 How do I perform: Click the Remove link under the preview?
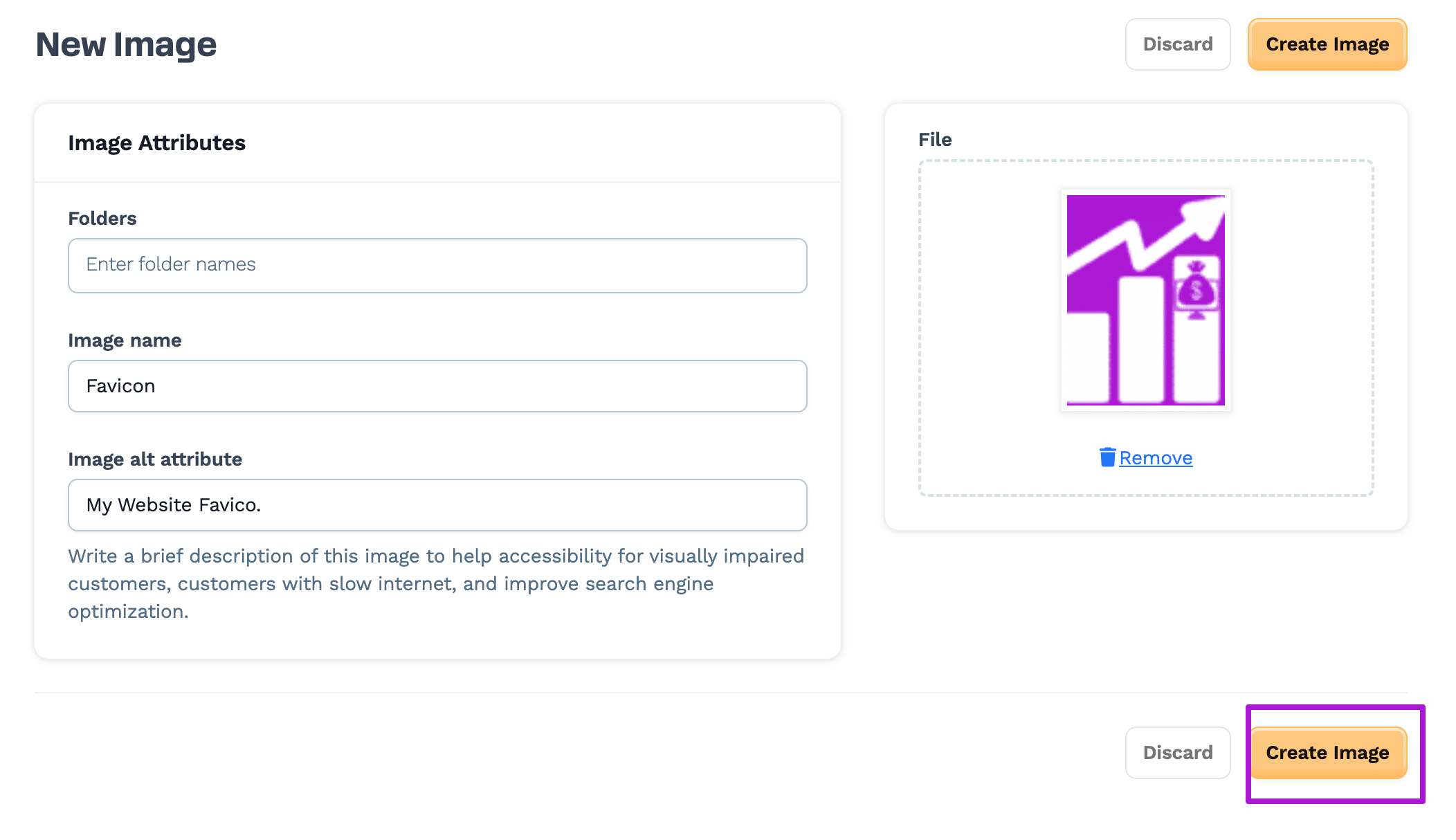[1156, 457]
